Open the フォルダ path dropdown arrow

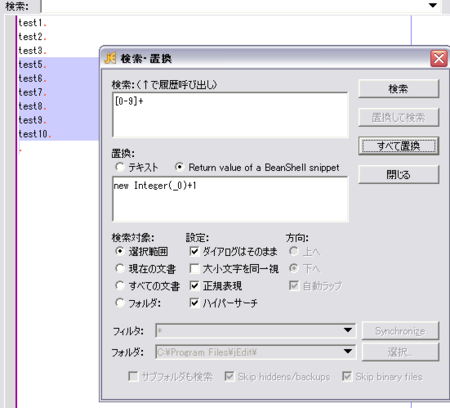pyautogui.click(x=348, y=352)
